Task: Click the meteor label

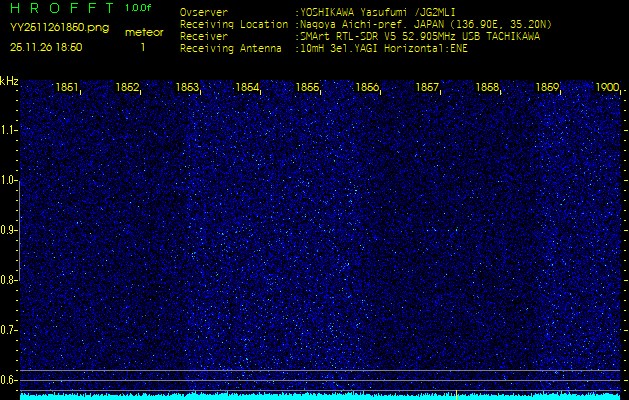Action: [x=143, y=32]
